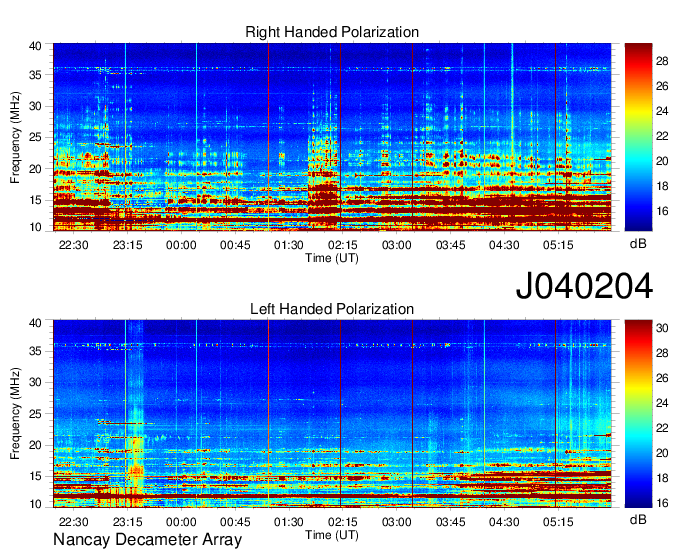Click the bottom panel 'Time (UT)' axis label
Screen dimensions: 680x552
click(x=332, y=535)
